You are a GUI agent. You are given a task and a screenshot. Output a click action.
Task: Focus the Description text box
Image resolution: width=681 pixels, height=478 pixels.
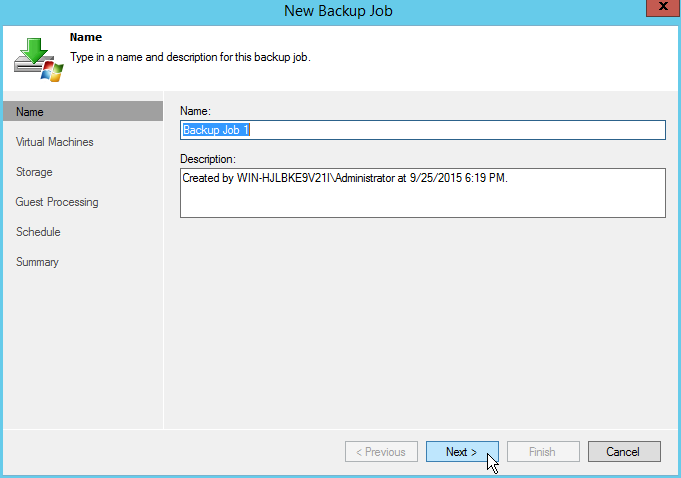[x=422, y=192]
